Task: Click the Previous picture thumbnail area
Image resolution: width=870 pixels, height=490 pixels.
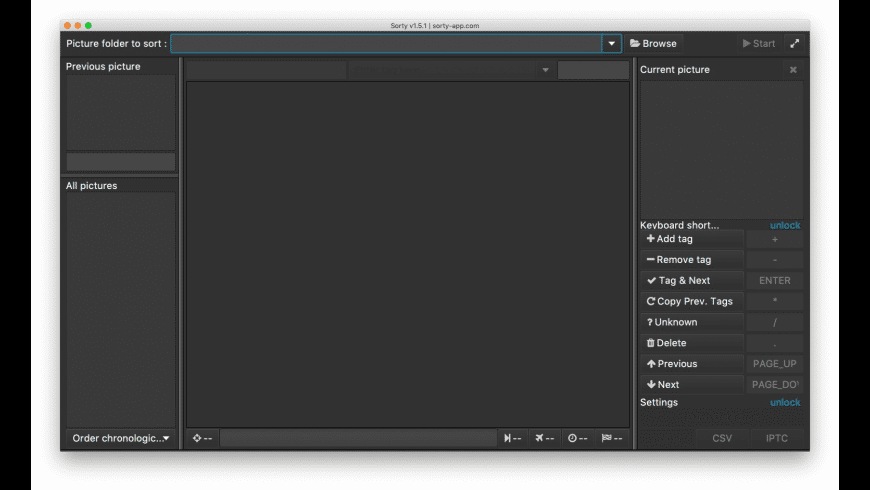Action: tap(121, 113)
